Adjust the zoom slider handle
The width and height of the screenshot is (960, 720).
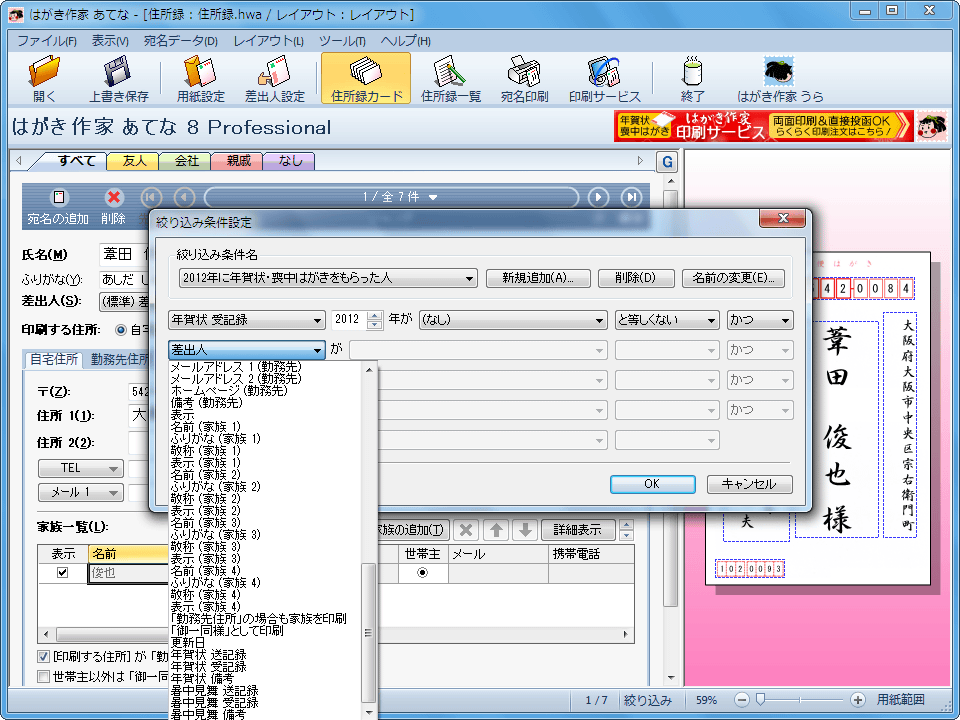pyautogui.click(x=761, y=699)
